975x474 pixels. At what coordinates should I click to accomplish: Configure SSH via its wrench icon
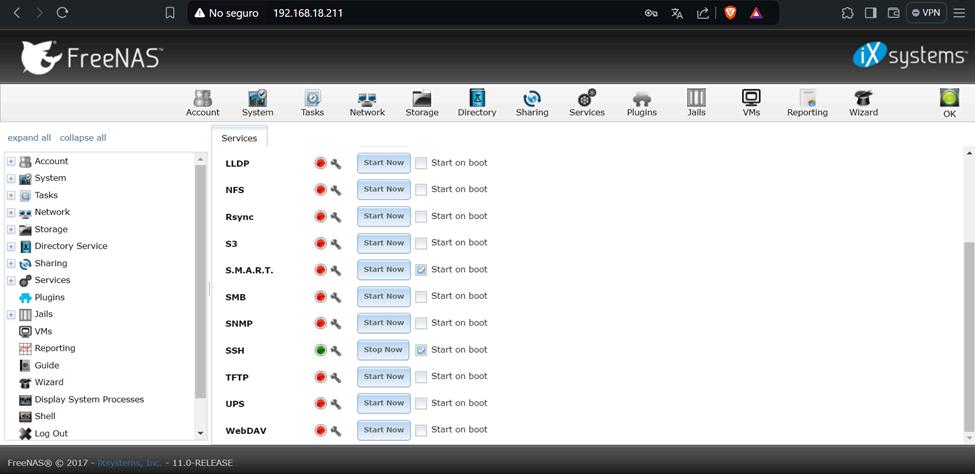pos(336,350)
